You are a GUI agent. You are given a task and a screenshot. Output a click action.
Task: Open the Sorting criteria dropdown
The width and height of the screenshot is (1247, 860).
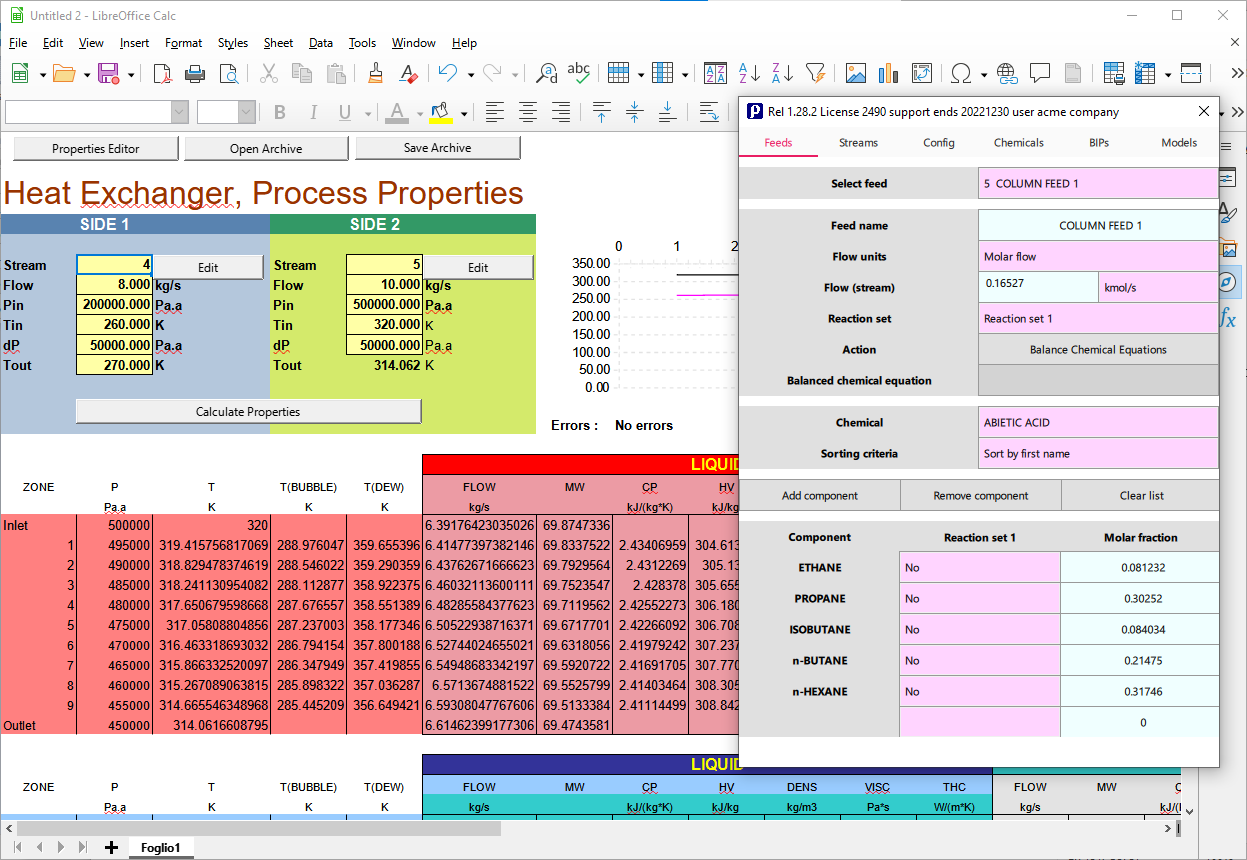pyautogui.click(x=1098, y=453)
